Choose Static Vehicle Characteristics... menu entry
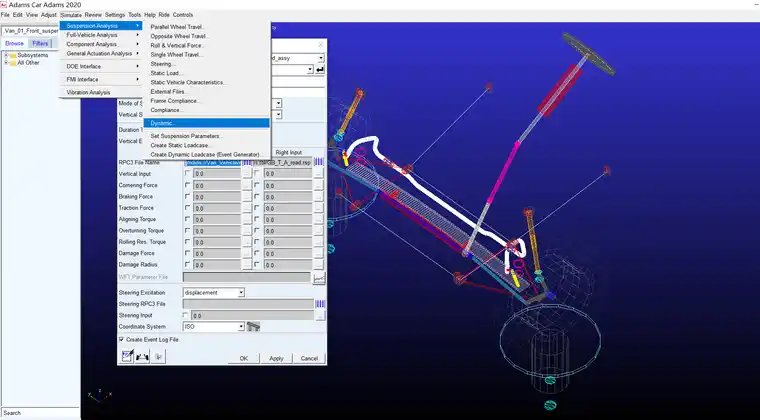 [x=206, y=82]
